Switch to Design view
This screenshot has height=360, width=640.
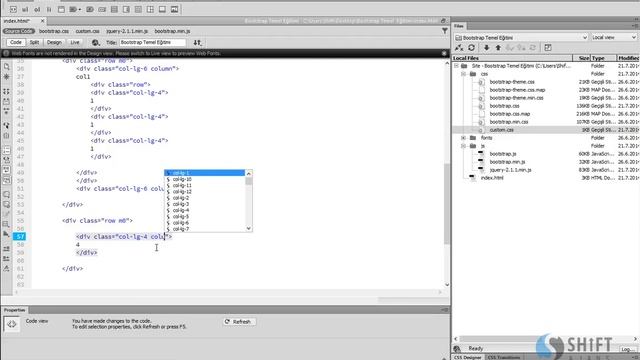click(x=54, y=42)
